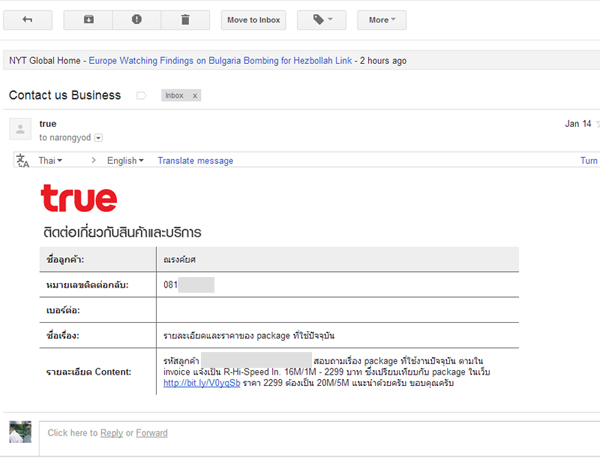
Task: Click Forward link in reply box
Action: tap(152, 433)
